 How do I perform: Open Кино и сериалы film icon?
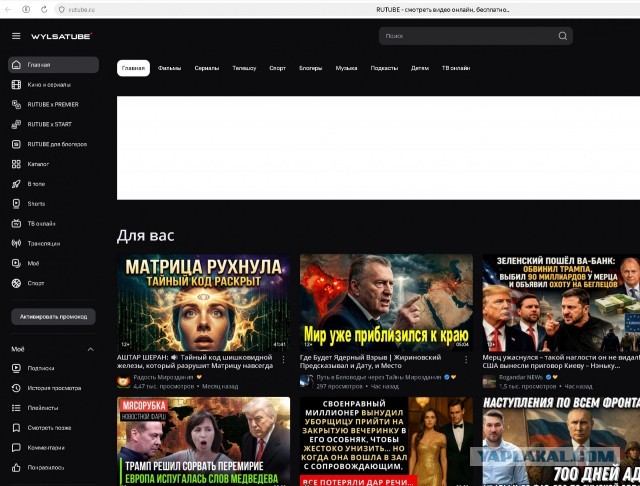16,84
